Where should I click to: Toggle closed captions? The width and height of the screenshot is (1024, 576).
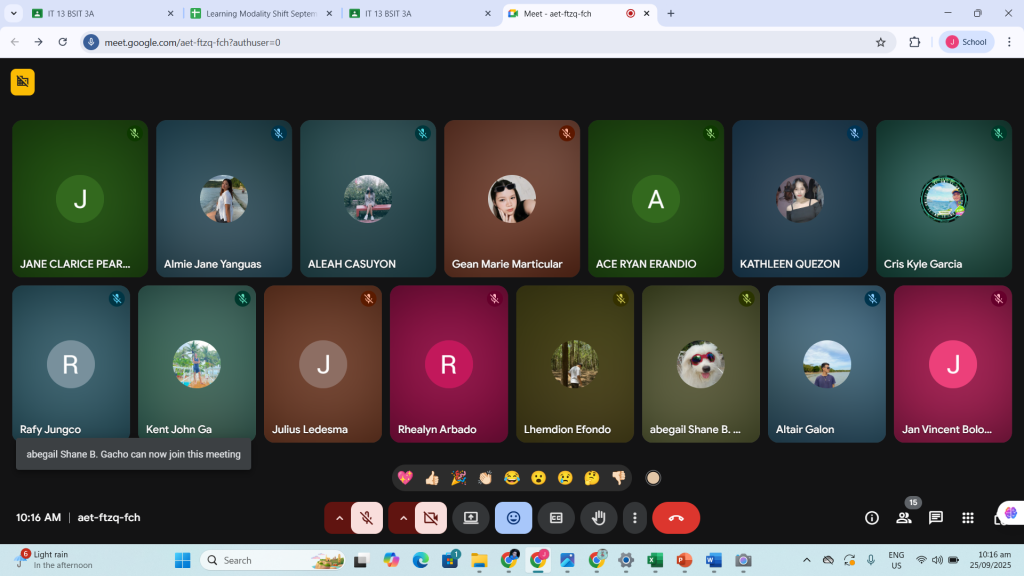pos(556,518)
